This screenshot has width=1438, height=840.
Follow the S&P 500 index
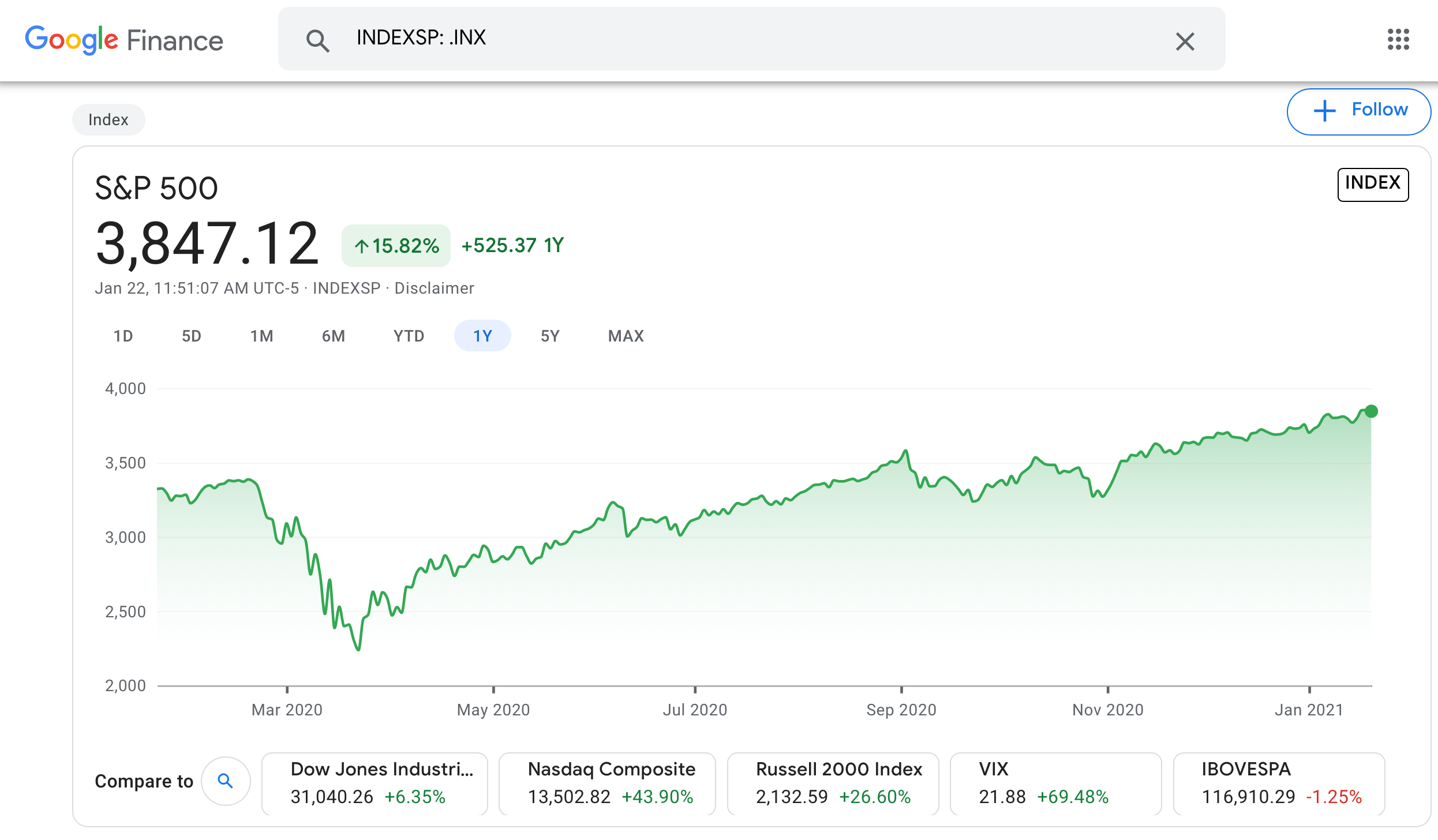coord(1358,111)
